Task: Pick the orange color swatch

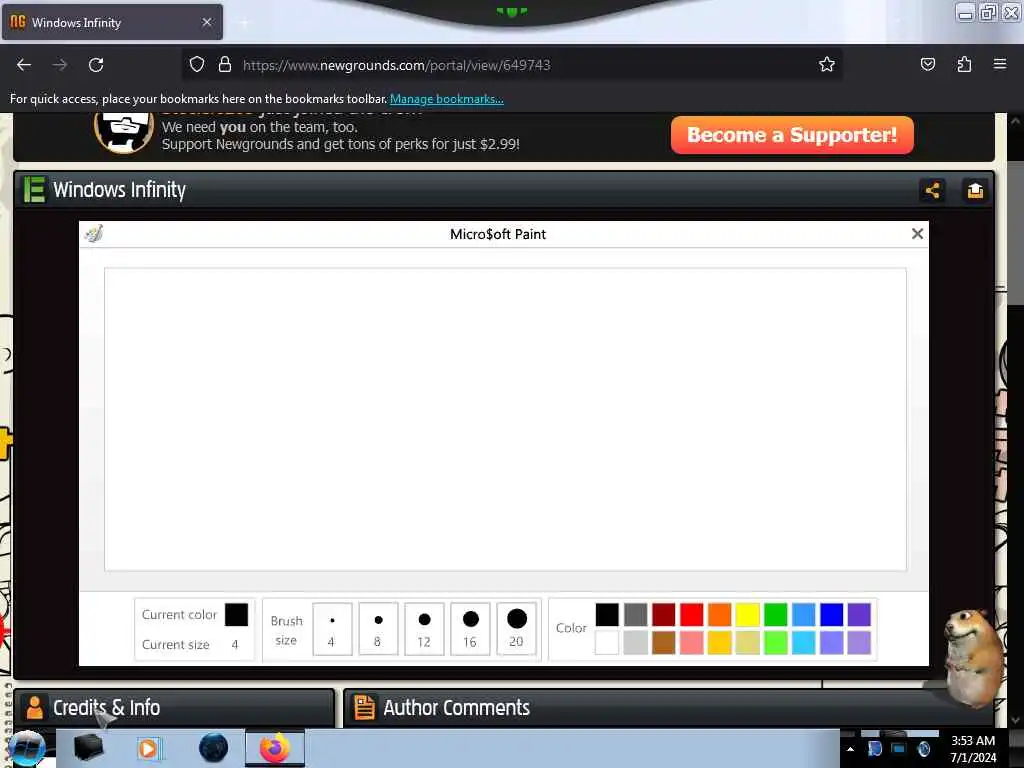Action: point(720,615)
